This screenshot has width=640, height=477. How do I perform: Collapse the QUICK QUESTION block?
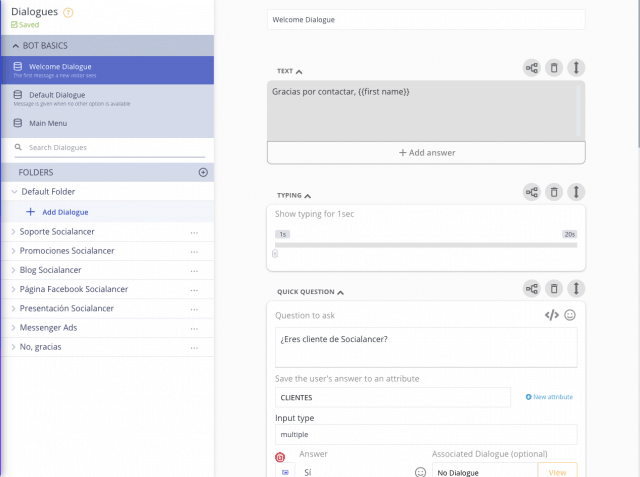(340, 293)
